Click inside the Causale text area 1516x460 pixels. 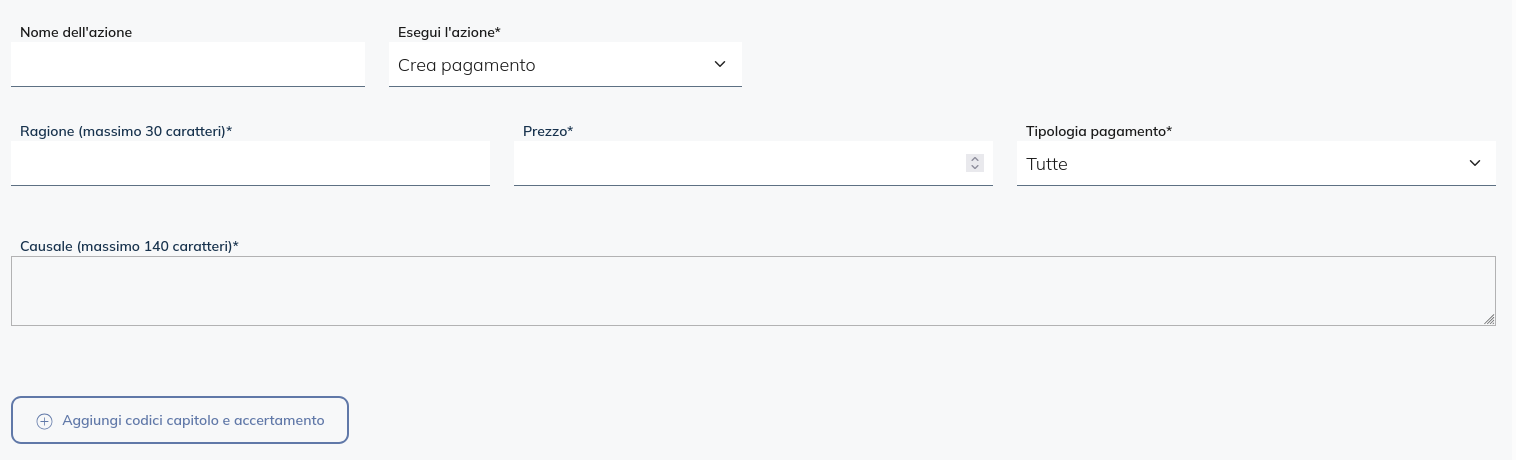(x=750, y=291)
